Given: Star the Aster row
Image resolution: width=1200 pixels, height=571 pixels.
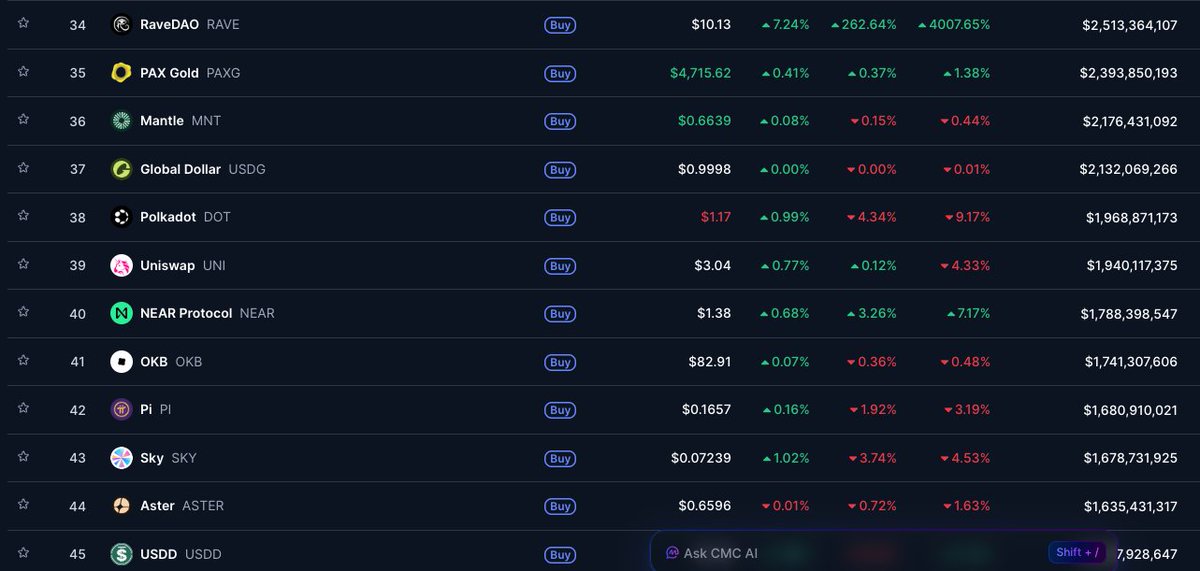Looking at the screenshot, I should [x=23, y=505].
